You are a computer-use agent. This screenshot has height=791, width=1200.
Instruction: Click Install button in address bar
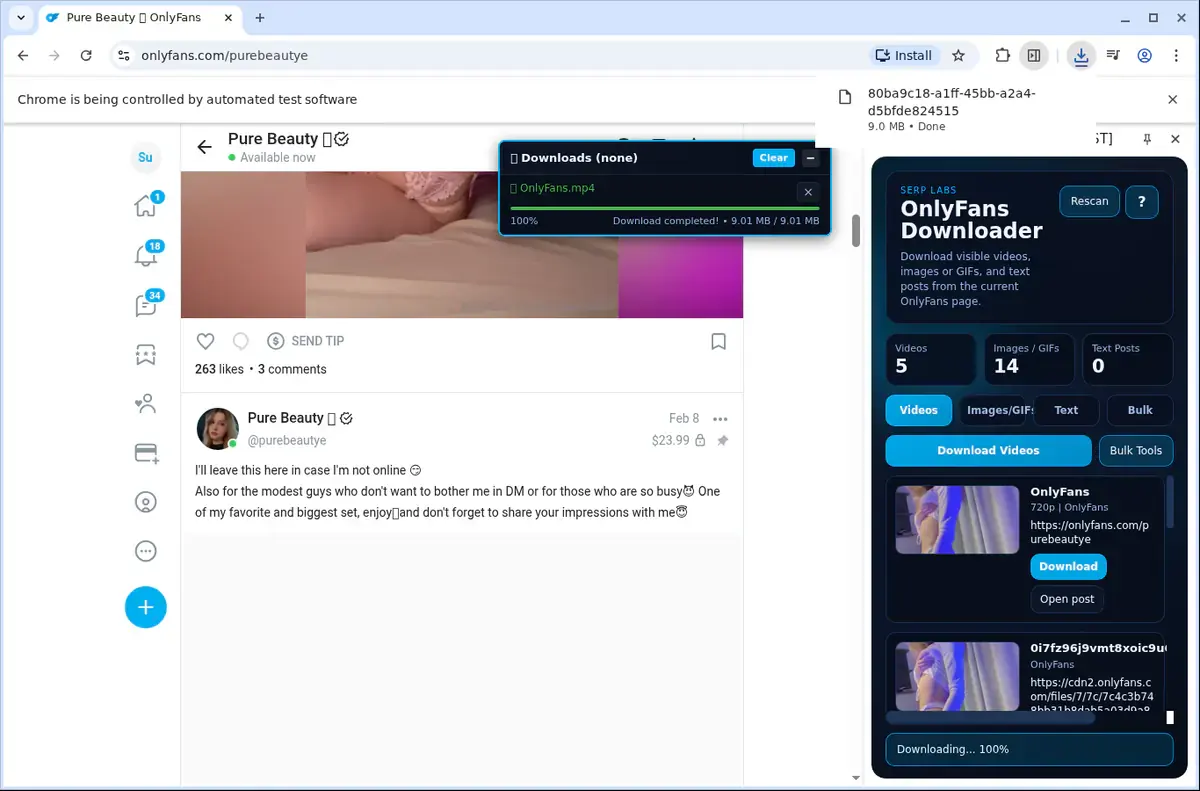[903, 56]
